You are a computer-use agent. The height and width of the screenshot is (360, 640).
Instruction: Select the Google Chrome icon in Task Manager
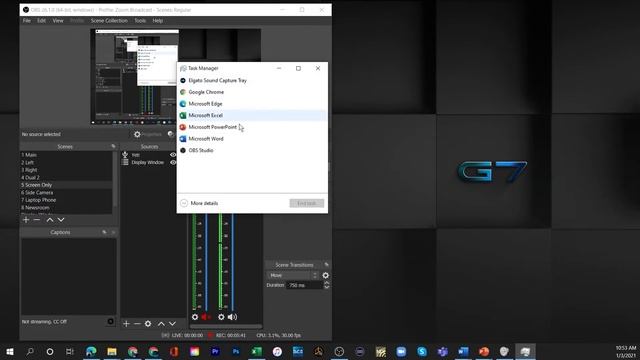click(x=183, y=92)
